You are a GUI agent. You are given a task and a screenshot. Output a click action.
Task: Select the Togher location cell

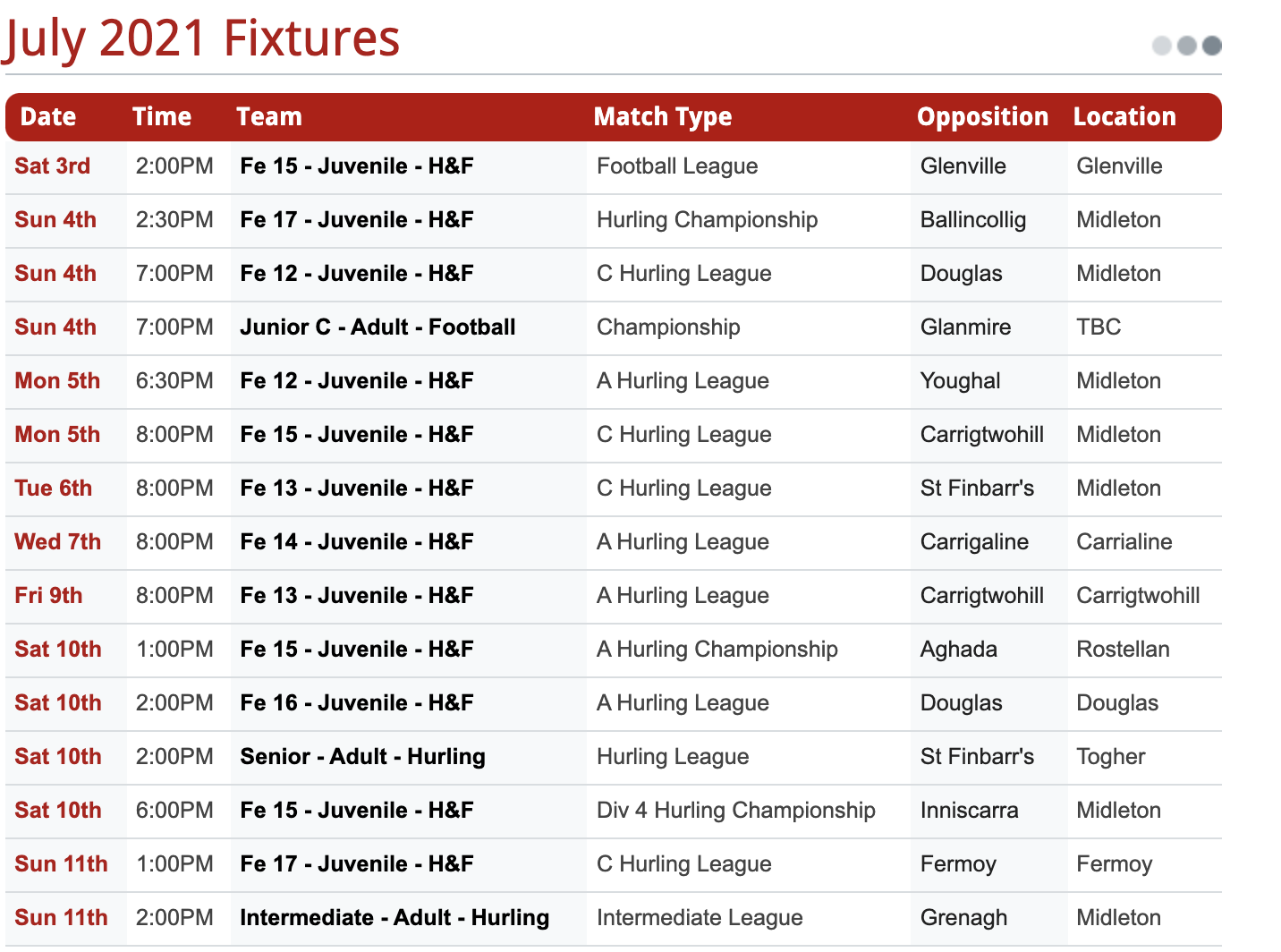(x=1110, y=757)
